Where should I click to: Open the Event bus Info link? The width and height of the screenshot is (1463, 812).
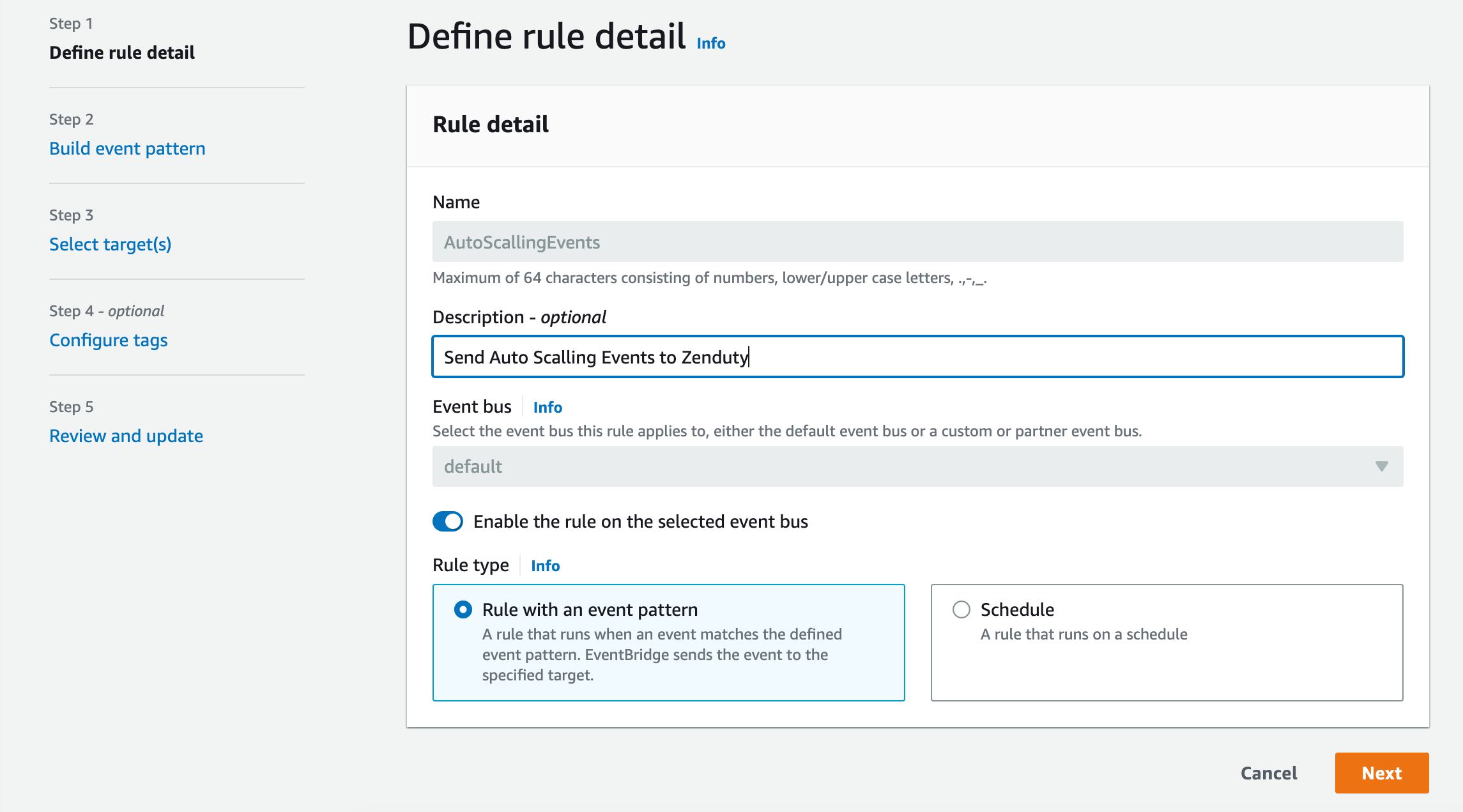548,407
